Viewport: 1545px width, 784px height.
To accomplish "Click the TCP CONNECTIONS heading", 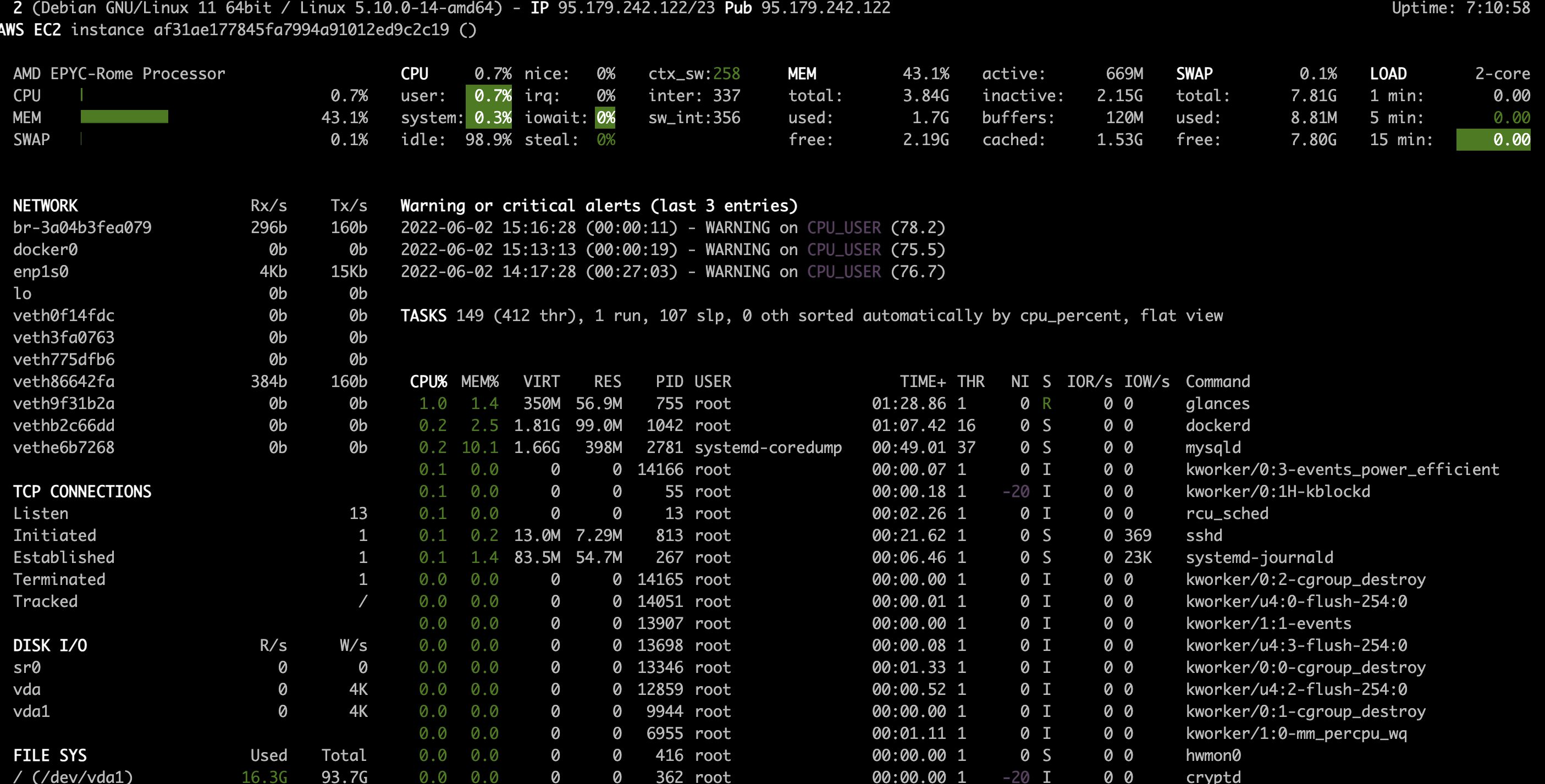I will (82, 492).
